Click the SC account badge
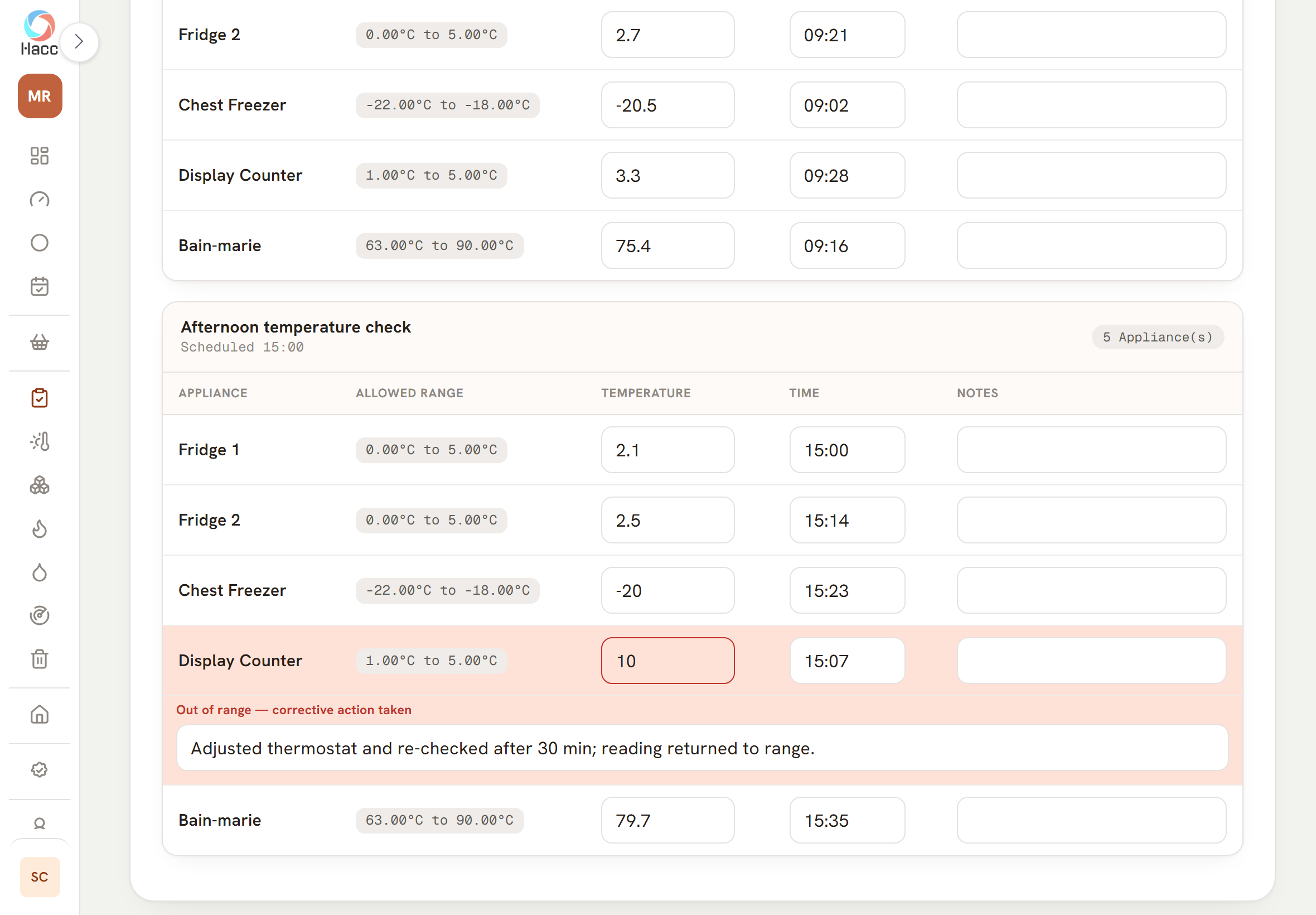 40,877
